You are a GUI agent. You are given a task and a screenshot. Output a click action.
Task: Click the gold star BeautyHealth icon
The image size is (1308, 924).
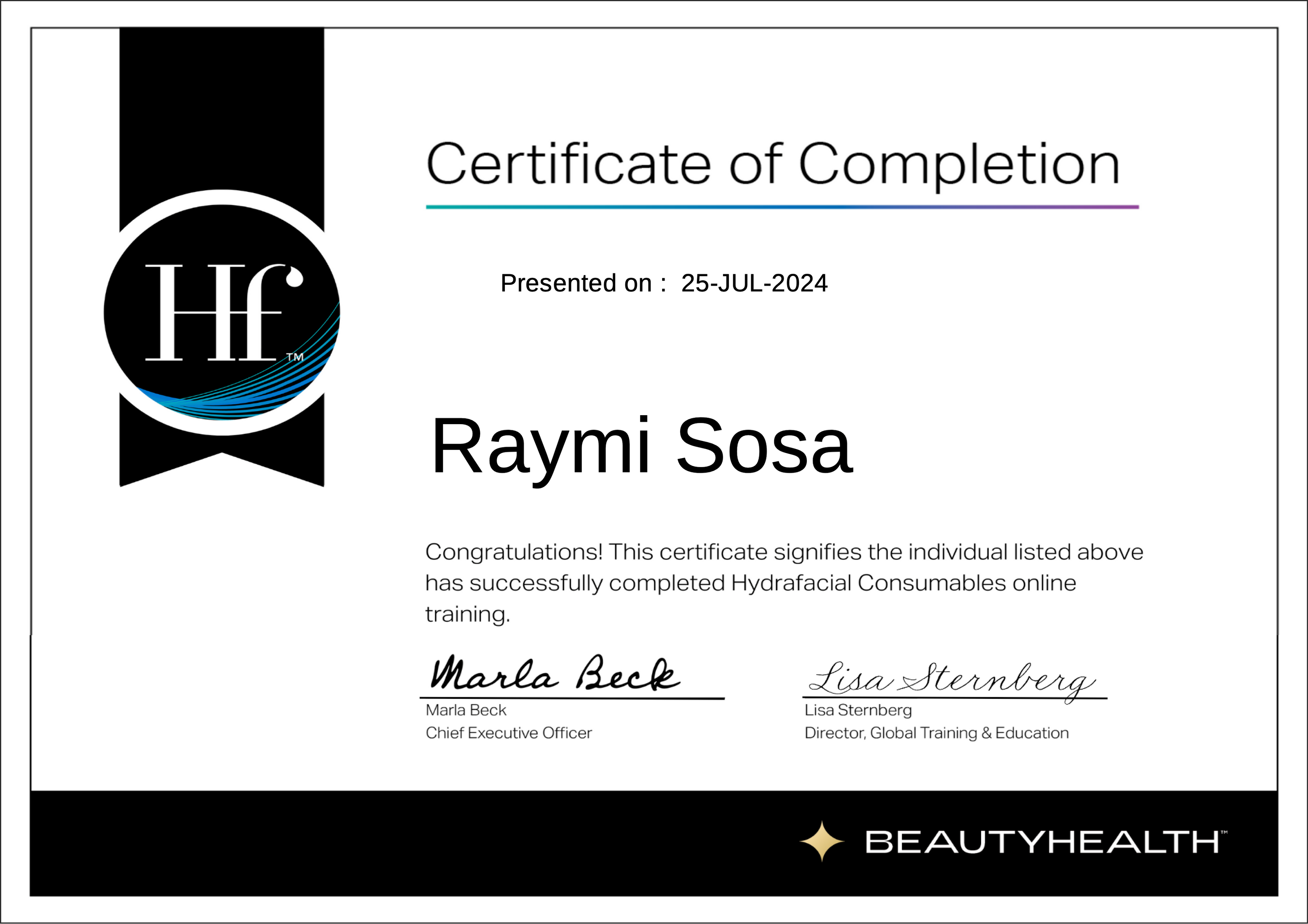tap(822, 841)
